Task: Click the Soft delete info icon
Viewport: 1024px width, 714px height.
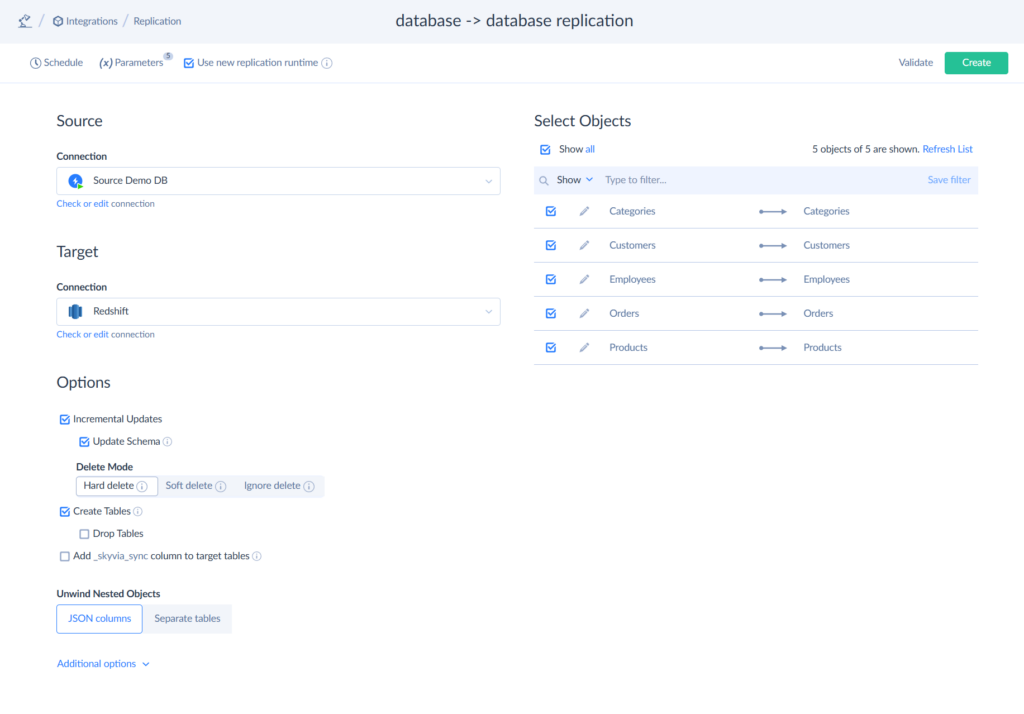Action: (x=221, y=486)
